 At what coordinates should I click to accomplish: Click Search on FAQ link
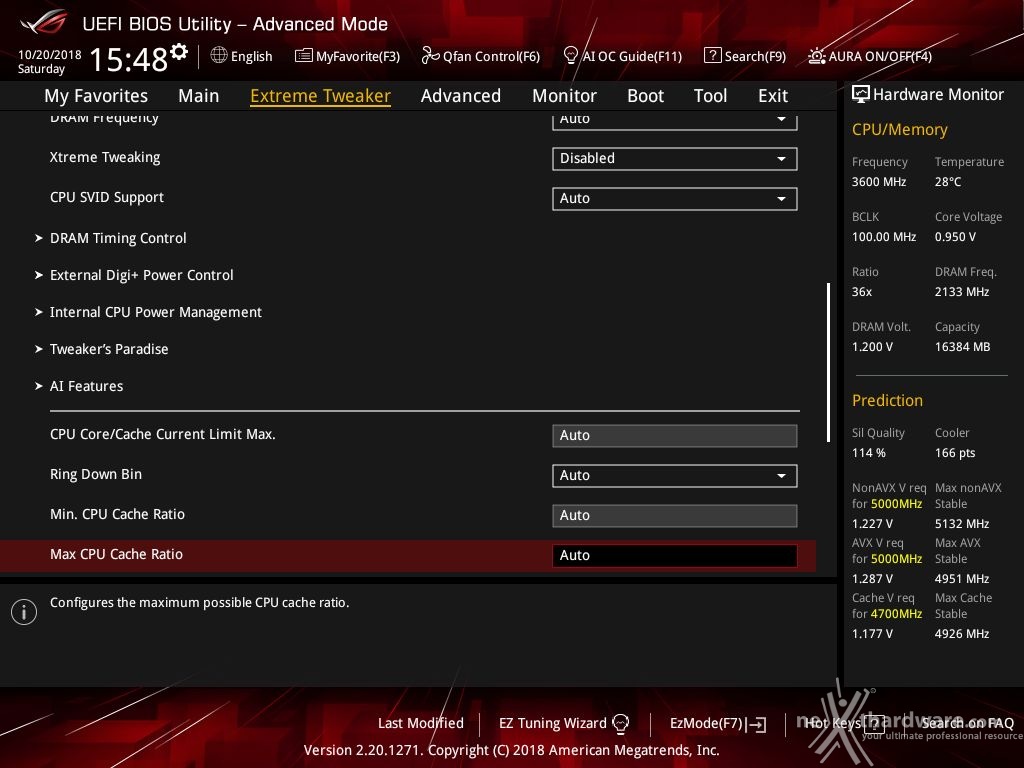tap(967, 723)
